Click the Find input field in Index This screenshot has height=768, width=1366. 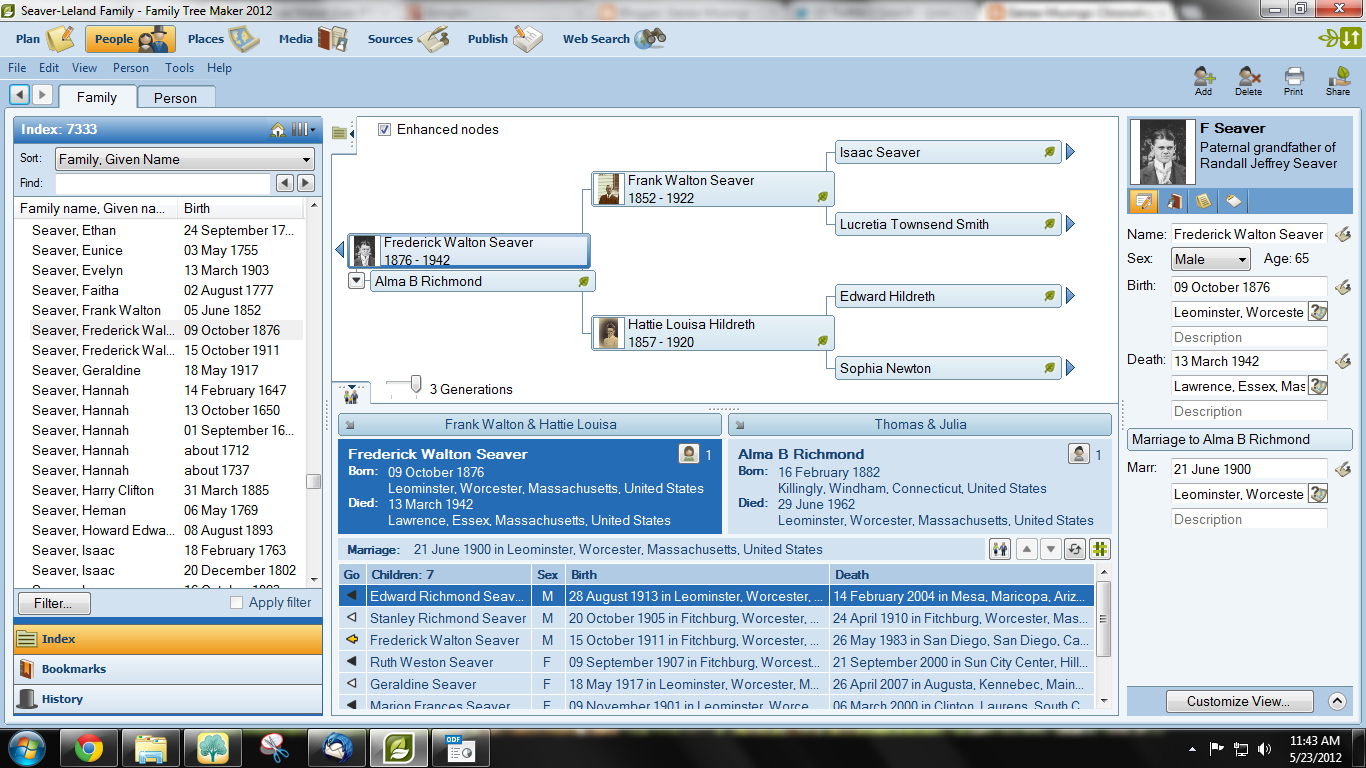(x=163, y=183)
